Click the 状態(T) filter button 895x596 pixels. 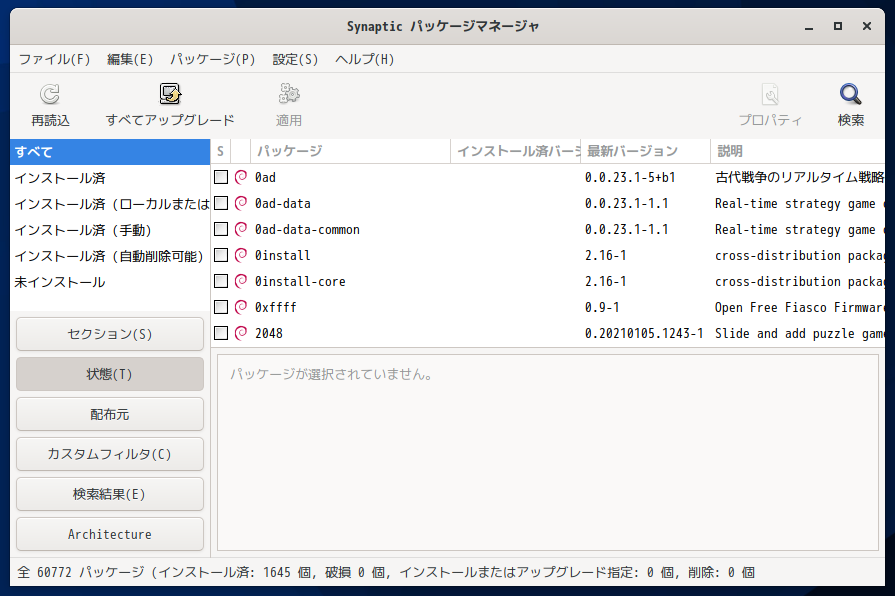tap(110, 374)
